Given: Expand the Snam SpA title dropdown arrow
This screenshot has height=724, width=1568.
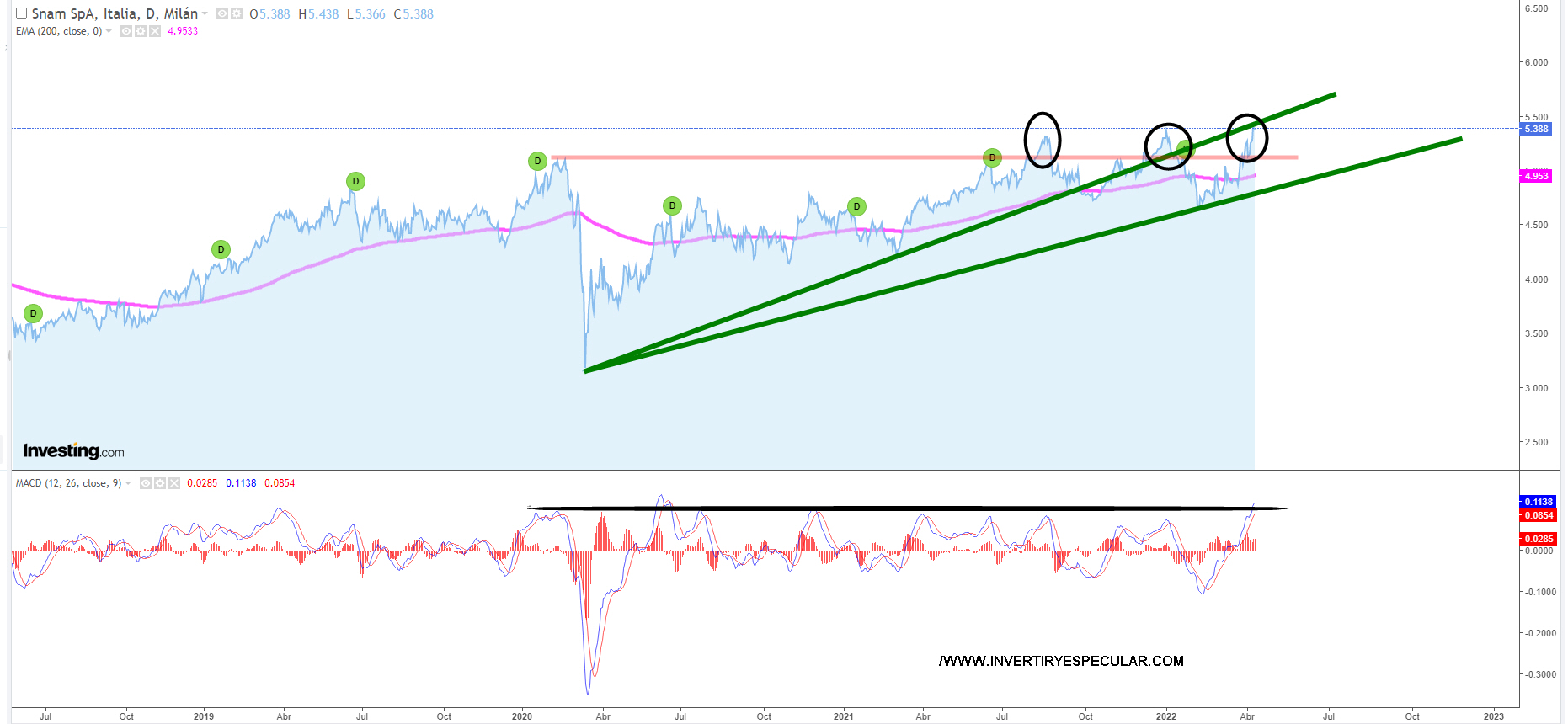Looking at the screenshot, I should click(205, 14).
